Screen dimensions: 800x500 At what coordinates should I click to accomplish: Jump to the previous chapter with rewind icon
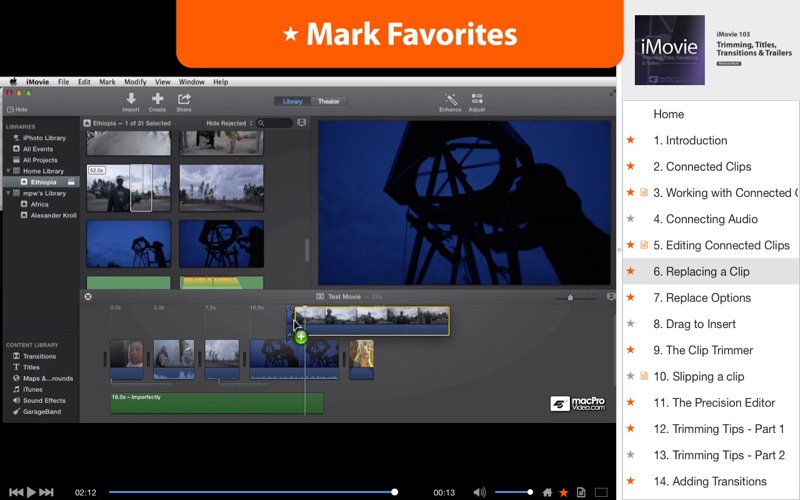tap(16, 492)
